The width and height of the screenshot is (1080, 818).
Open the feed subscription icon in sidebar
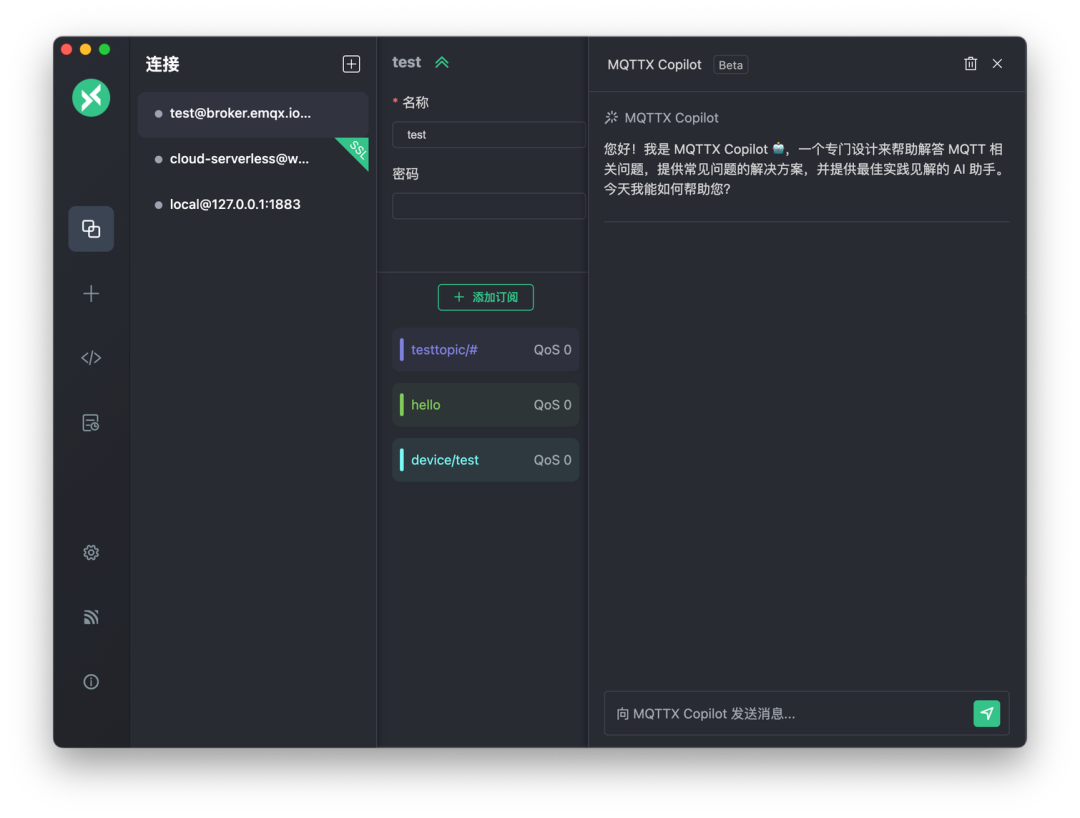coord(91,617)
